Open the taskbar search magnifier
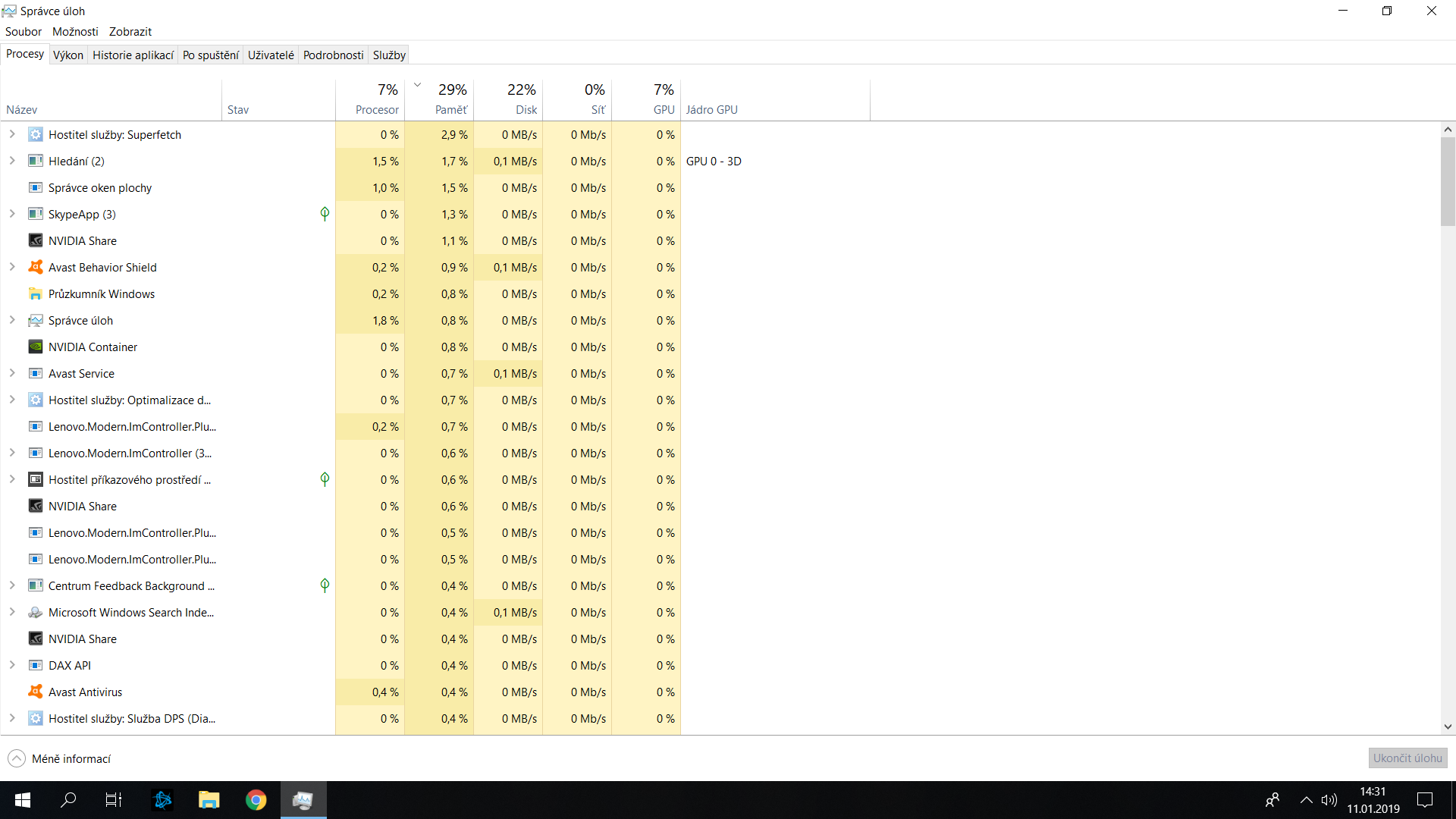Viewport: 1456px width, 819px height. pyautogui.click(x=68, y=800)
